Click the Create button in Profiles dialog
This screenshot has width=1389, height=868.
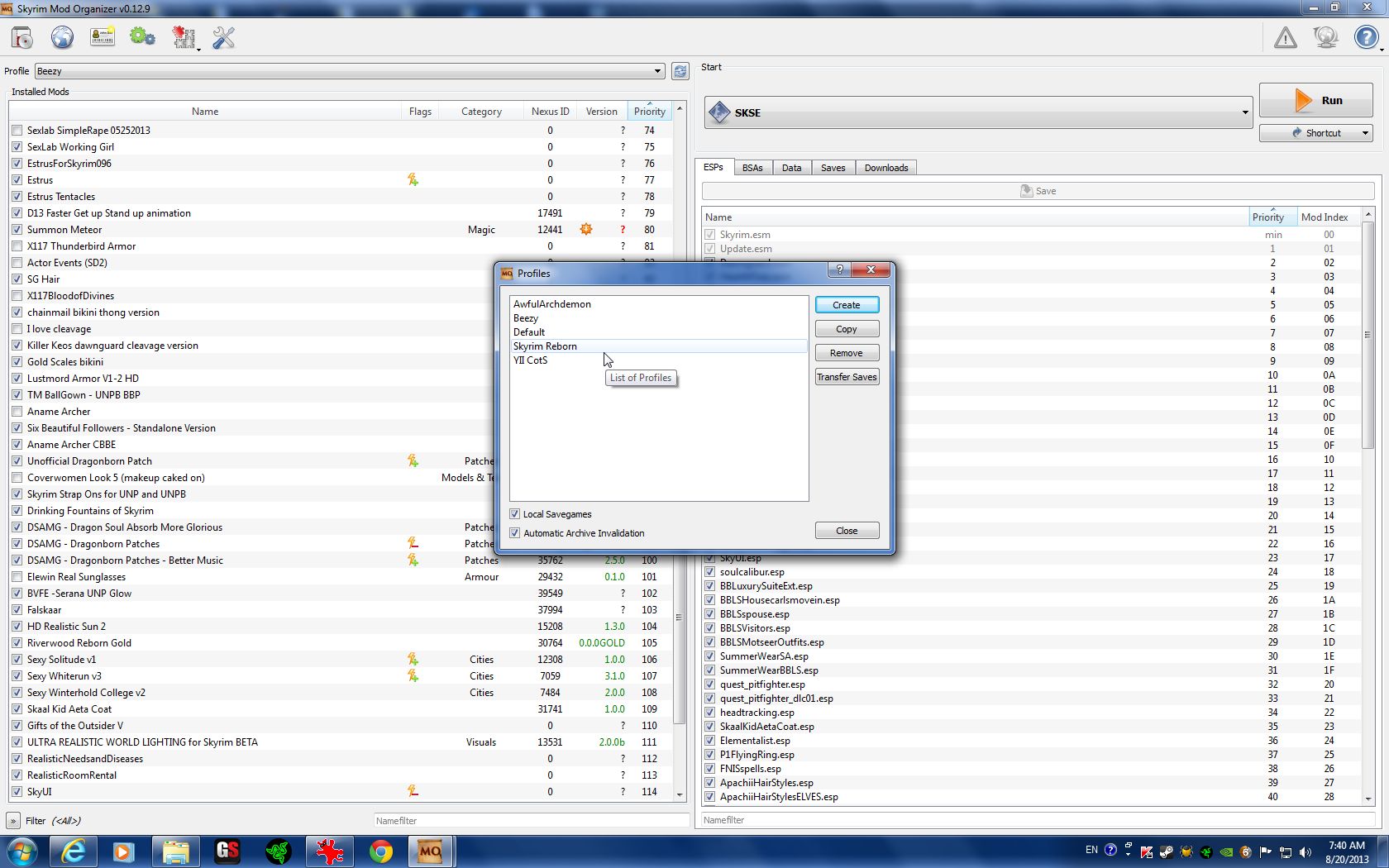846,305
